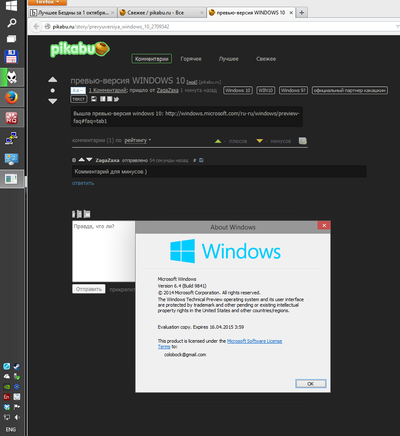Click the blue gear tray icon
This screenshot has width=400, height=436.
[x=17, y=387]
